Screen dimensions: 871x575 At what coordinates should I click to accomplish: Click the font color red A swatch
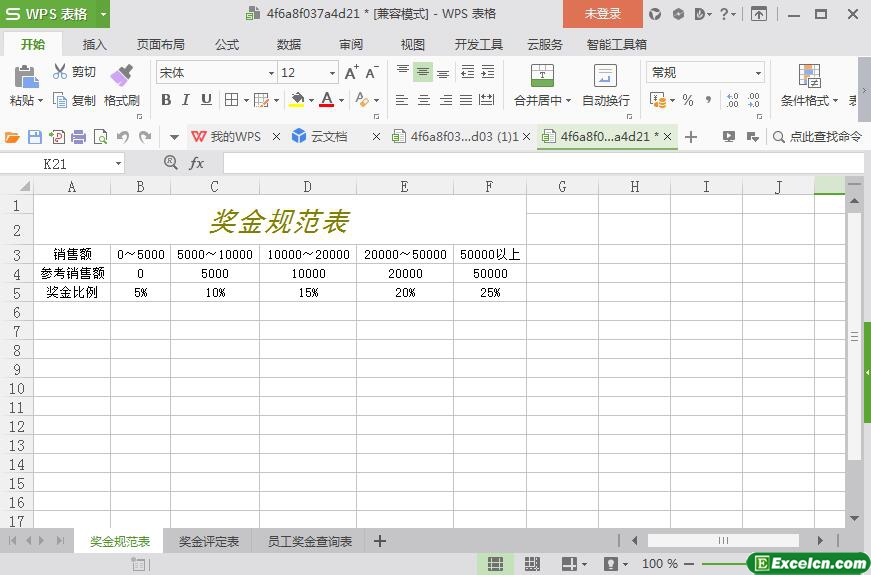point(326,100)
